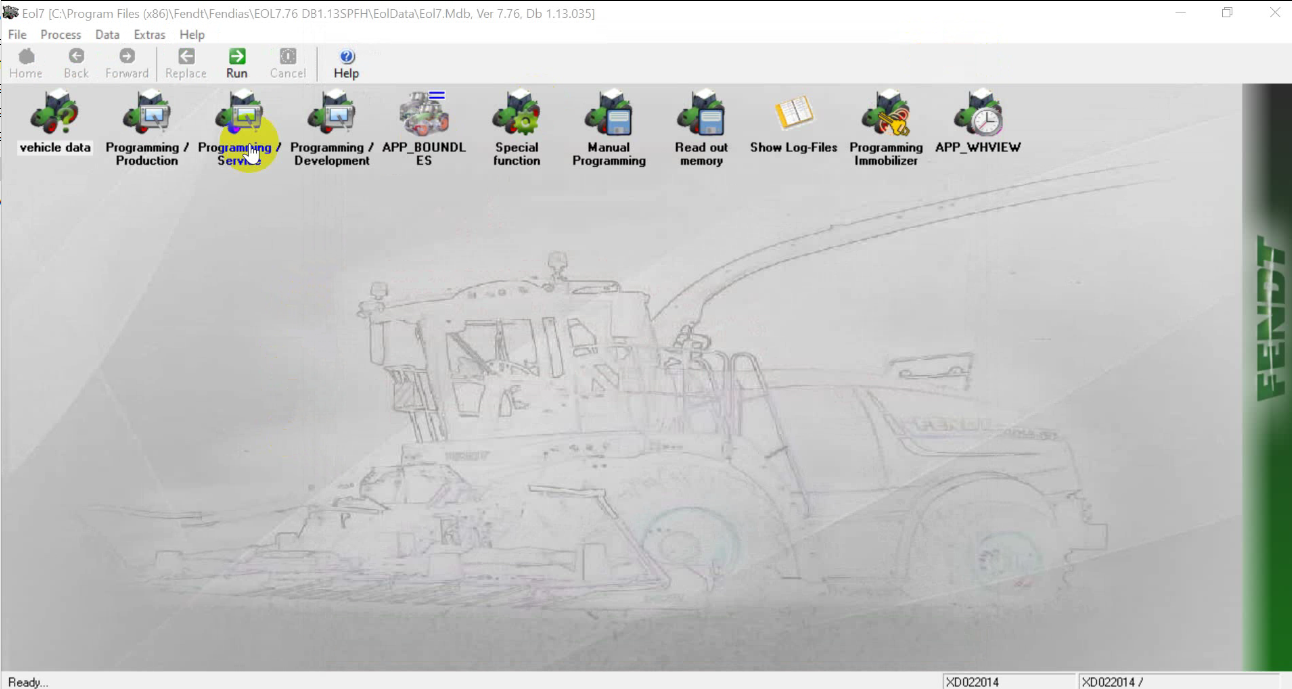Click the green Run button

click(237, 64)
